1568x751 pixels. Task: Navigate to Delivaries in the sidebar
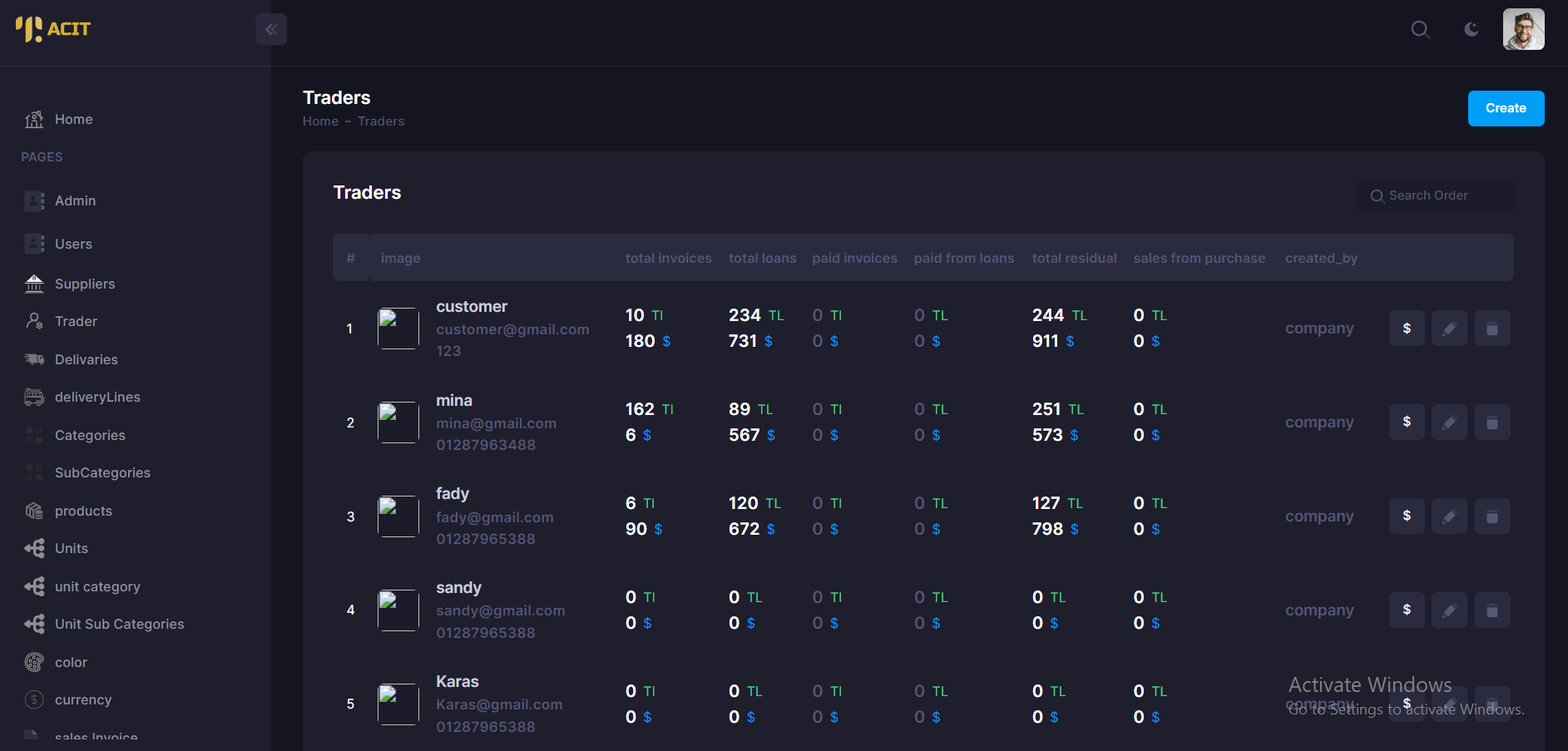click(x=86, y=360)
